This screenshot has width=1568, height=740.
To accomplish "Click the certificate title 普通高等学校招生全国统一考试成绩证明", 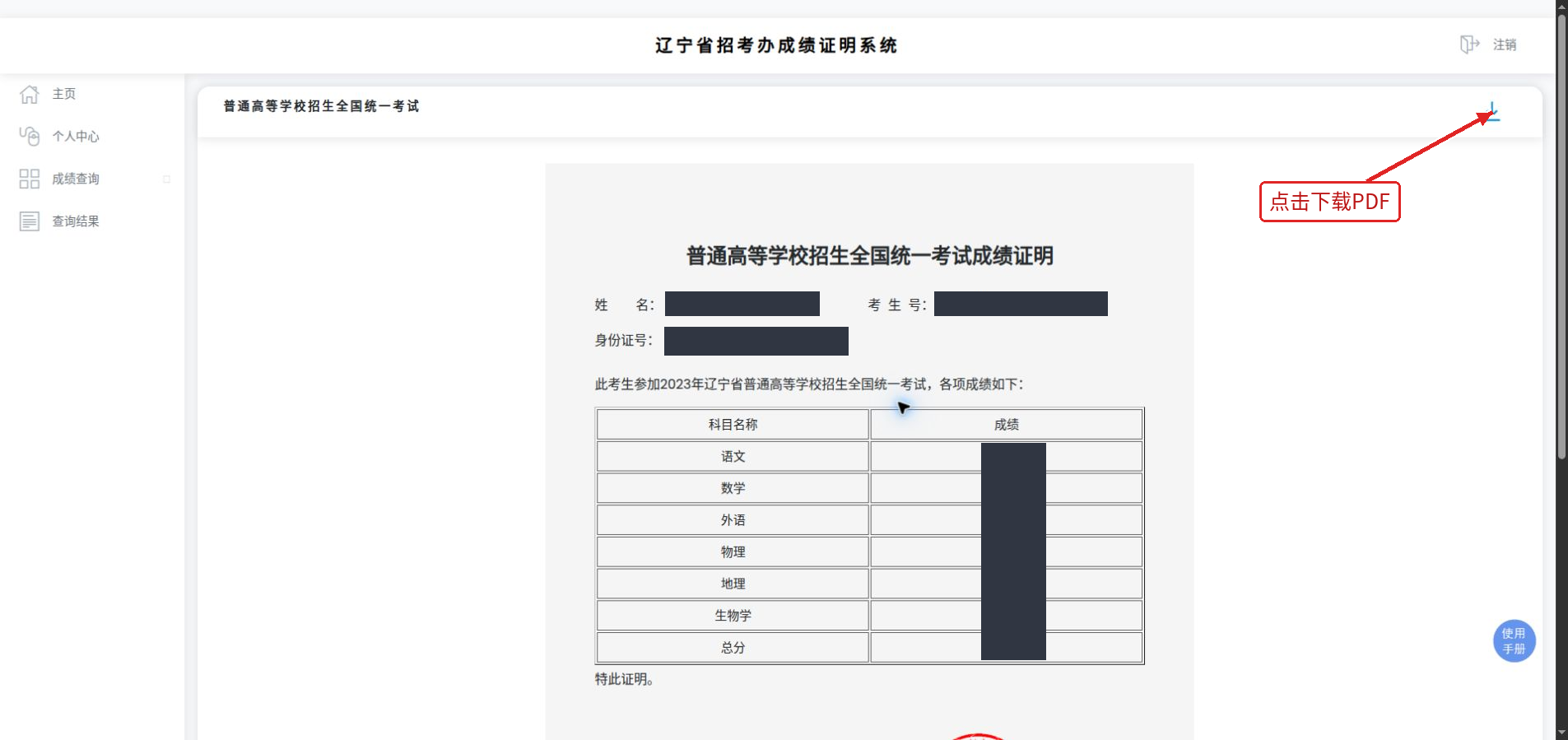I will coord(870,256).
